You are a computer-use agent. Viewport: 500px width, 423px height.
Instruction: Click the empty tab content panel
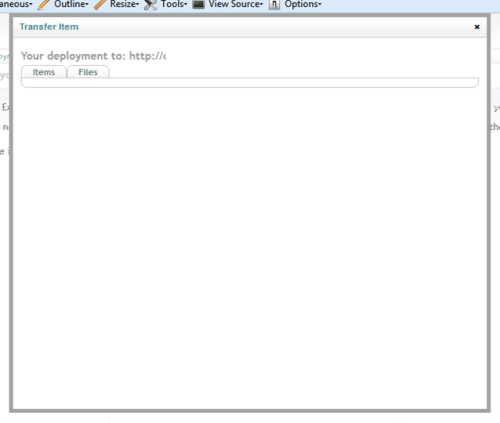(250, 83)
